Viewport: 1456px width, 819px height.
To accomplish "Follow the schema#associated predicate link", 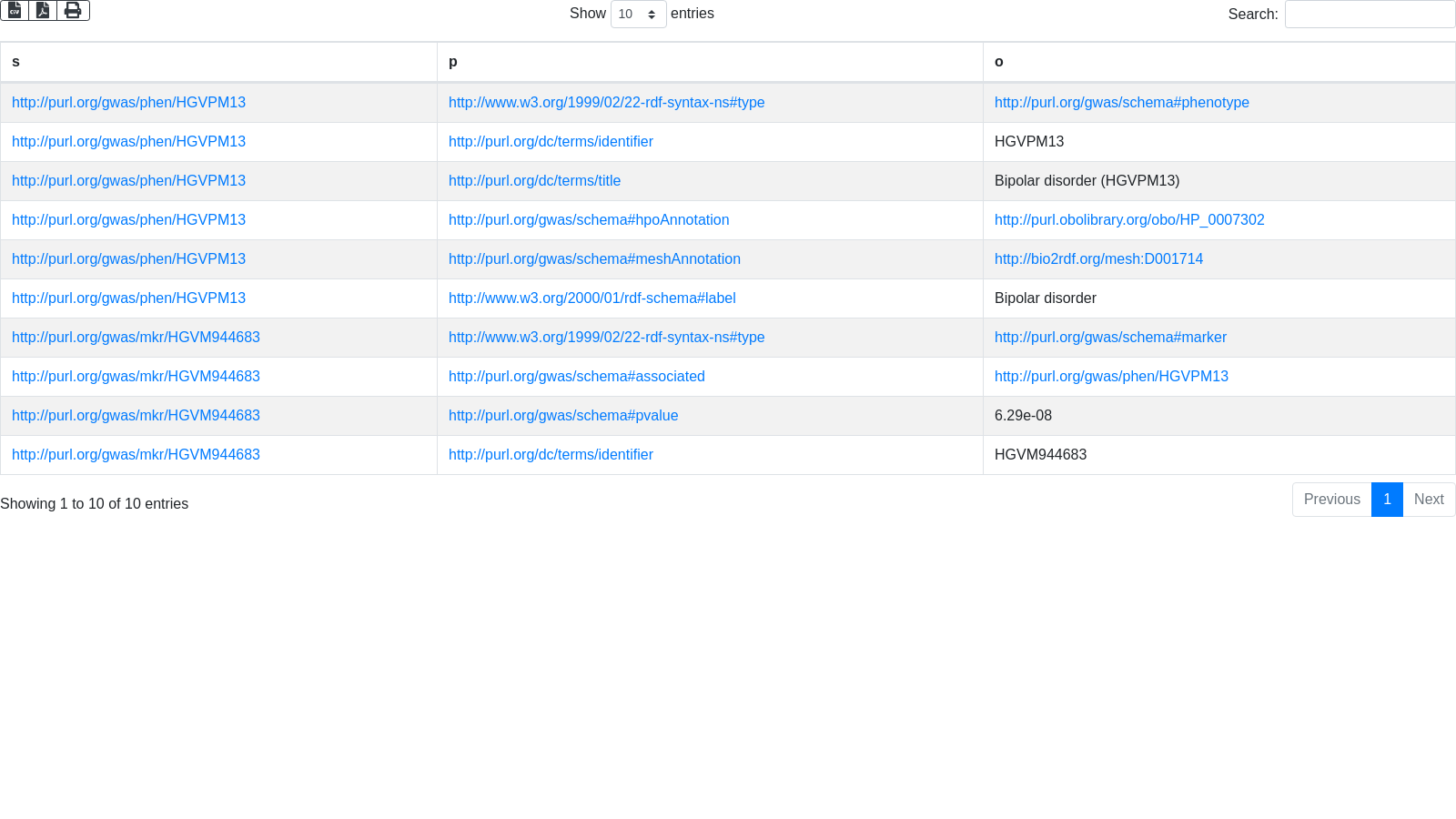I will 576,377.
